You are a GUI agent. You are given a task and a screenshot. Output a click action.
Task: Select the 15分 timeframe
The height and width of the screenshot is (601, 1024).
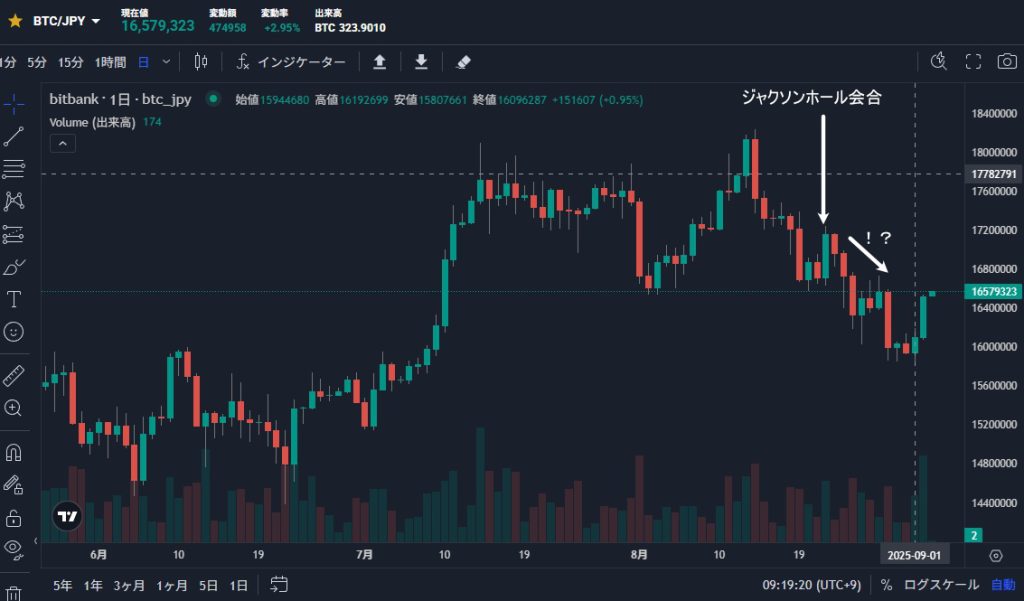[x=71, y=62]
